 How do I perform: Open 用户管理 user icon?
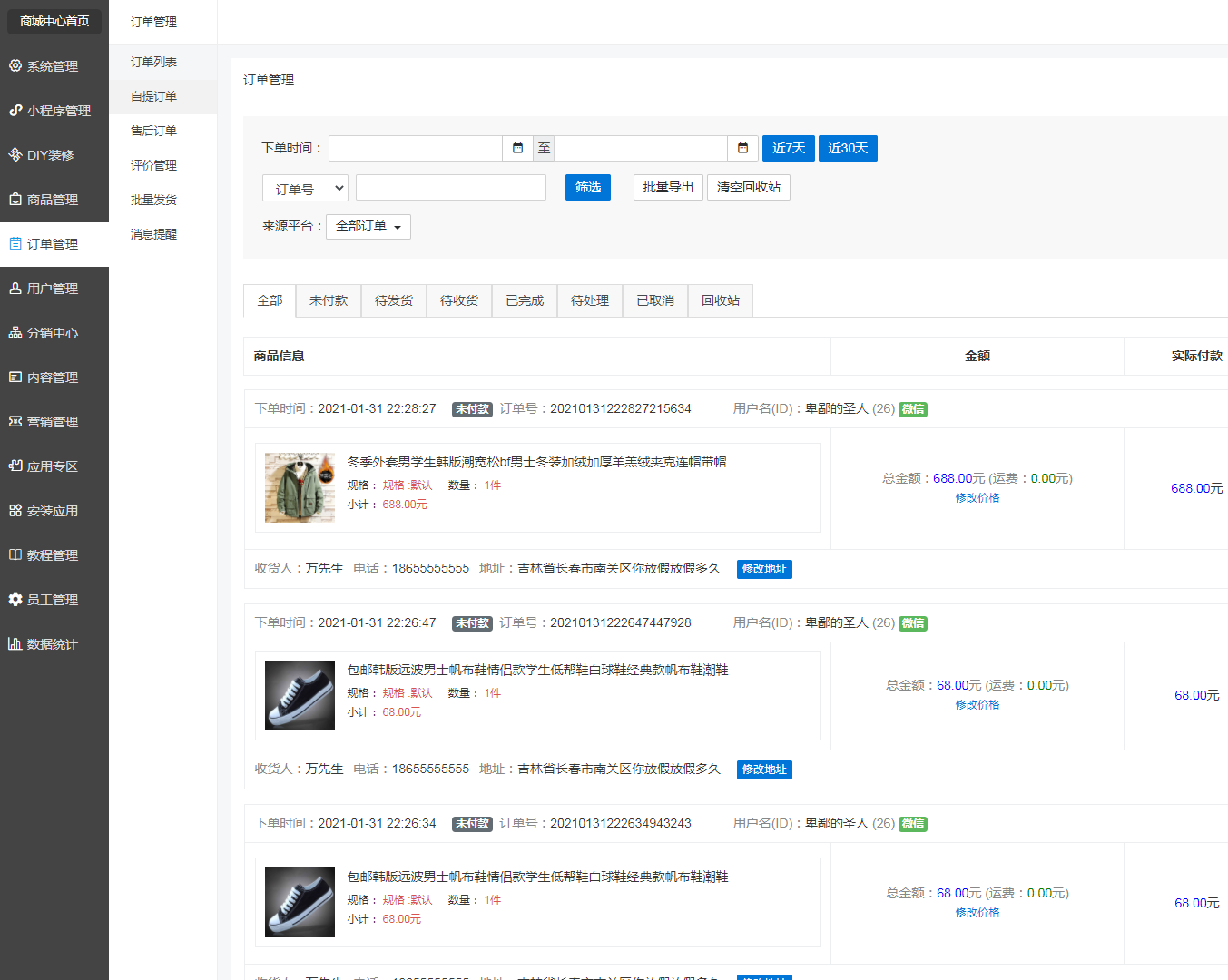click(15, 288)
